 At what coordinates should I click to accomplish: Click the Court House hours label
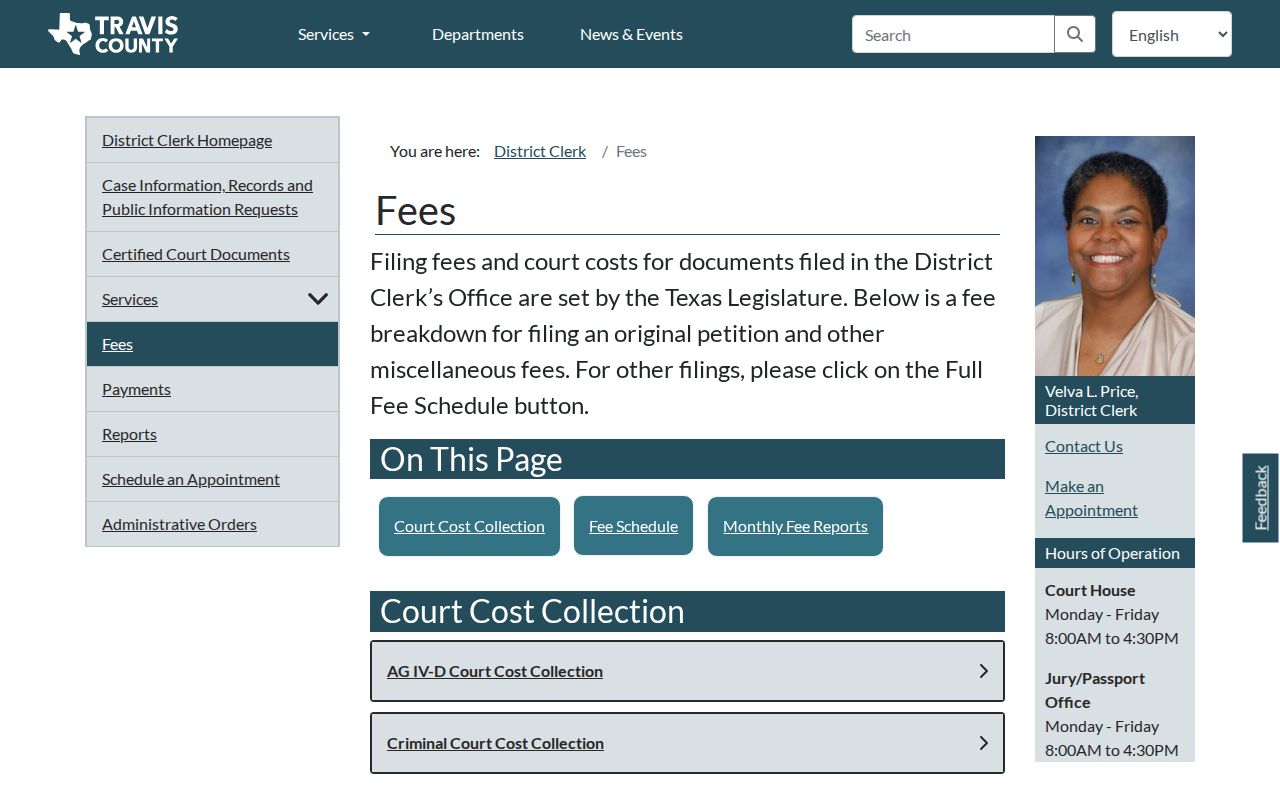pyautogui.click(x=1090, y=590)
